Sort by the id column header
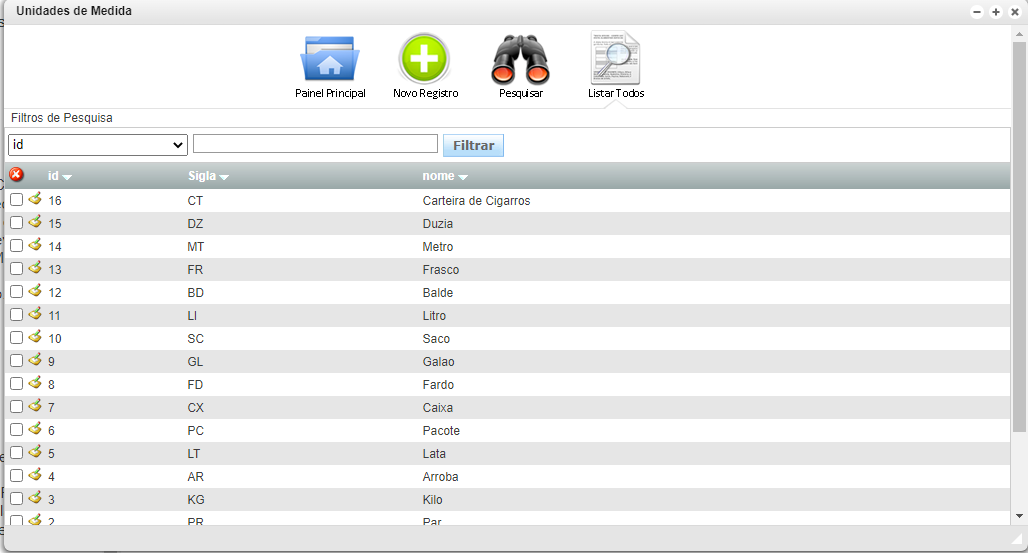1028x557 pixels. (59, 176)
